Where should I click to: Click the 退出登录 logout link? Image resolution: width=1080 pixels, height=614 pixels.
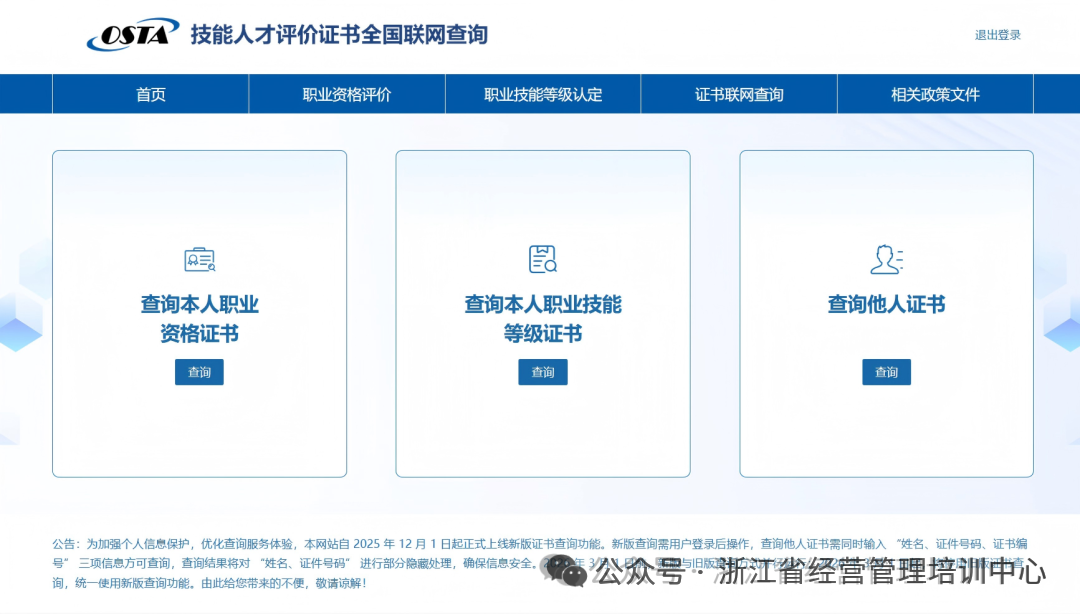tap(997, 35)
